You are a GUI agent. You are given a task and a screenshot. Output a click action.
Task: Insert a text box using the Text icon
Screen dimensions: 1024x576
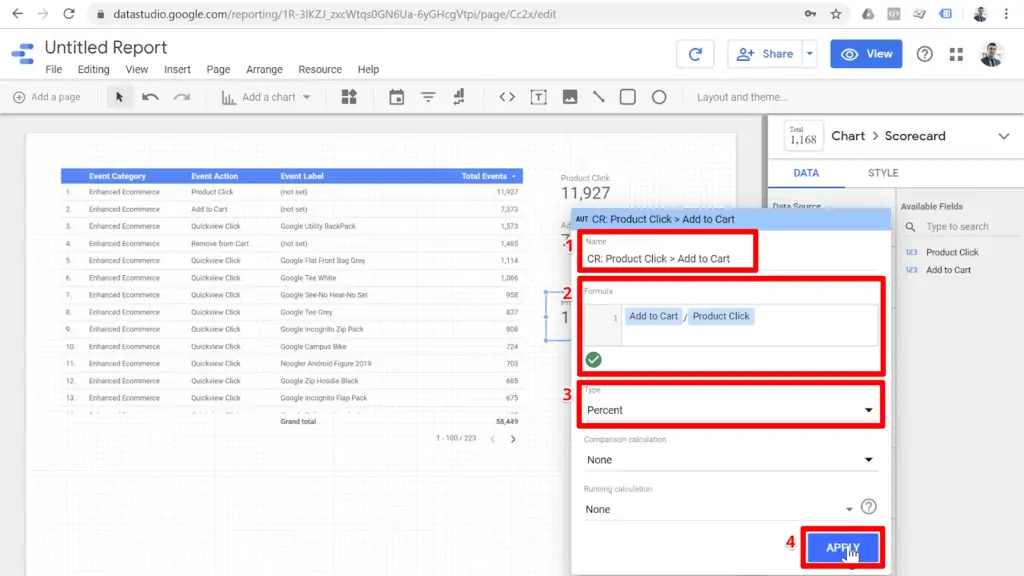[538, 97]
